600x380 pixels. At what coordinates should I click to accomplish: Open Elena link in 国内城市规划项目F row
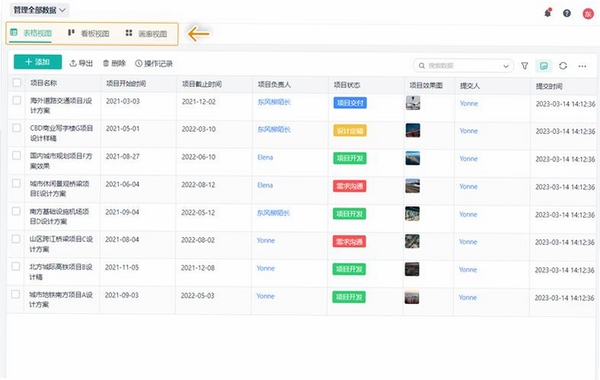[265, 157]
